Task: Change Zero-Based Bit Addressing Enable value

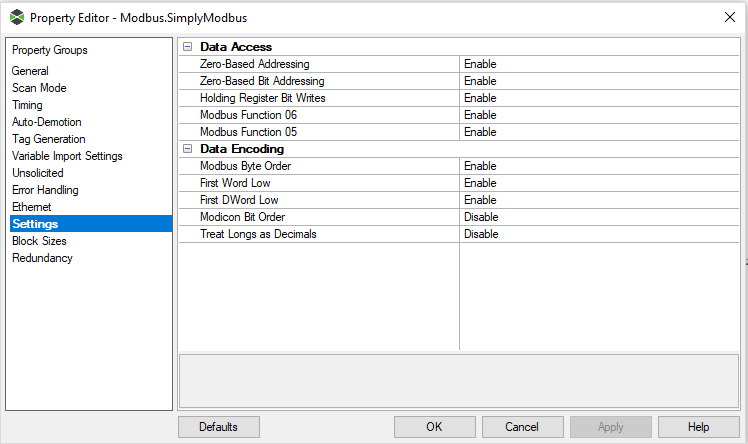Action: tap(599, 81)
